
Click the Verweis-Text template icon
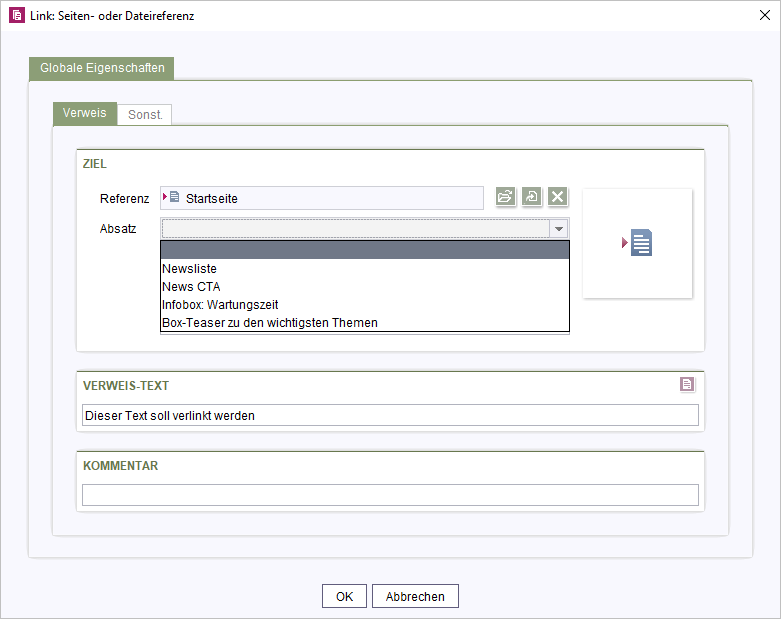[x=687, y=384]
